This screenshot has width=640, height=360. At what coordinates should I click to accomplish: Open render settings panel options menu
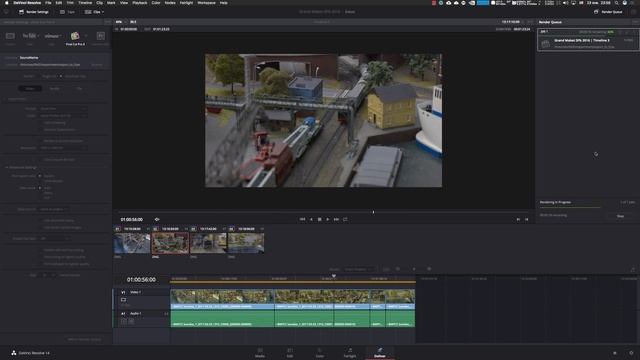pyautogui.click(x=107, y=22)
